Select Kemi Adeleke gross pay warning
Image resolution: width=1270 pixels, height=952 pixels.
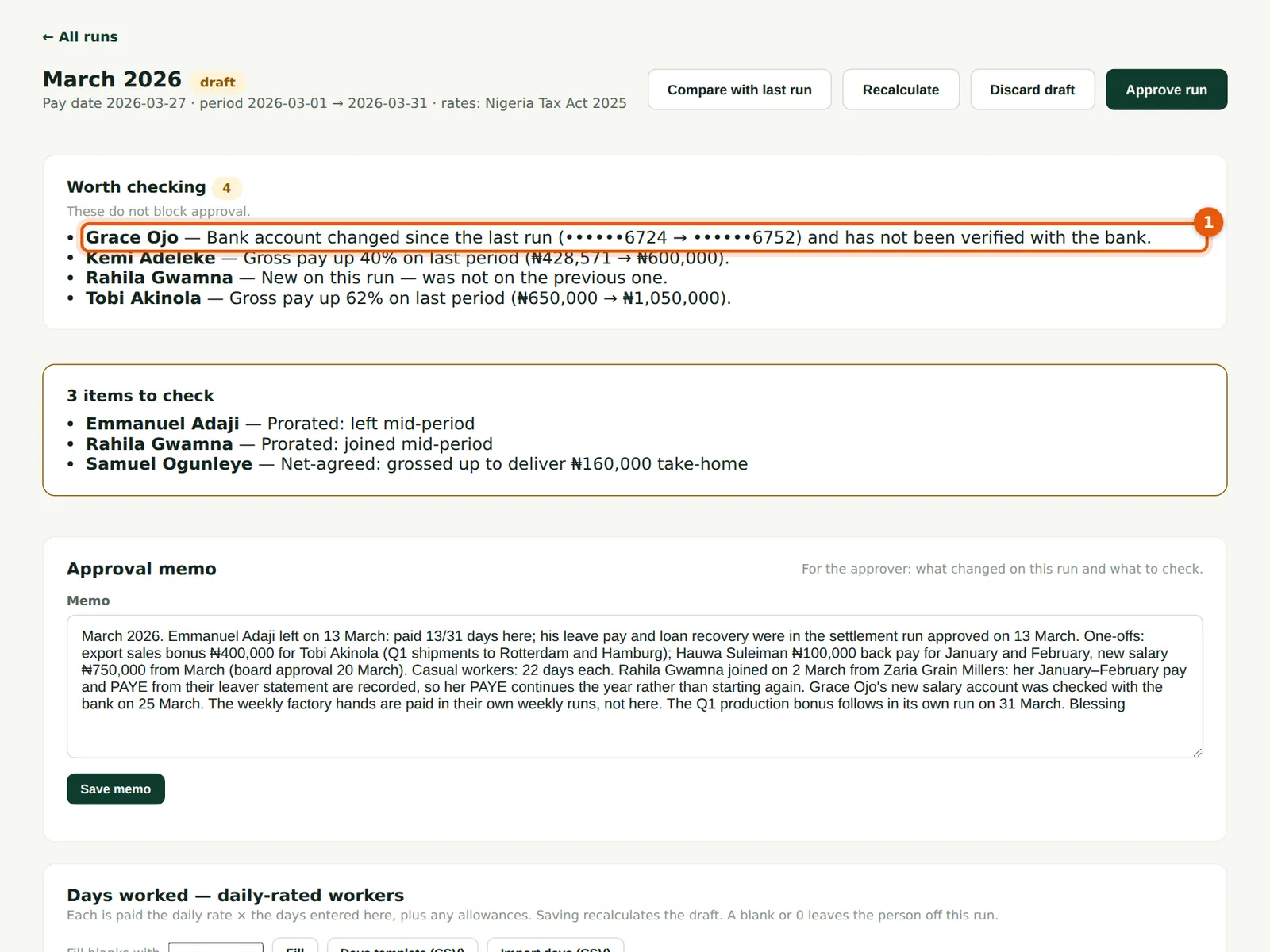coord(407,258)
